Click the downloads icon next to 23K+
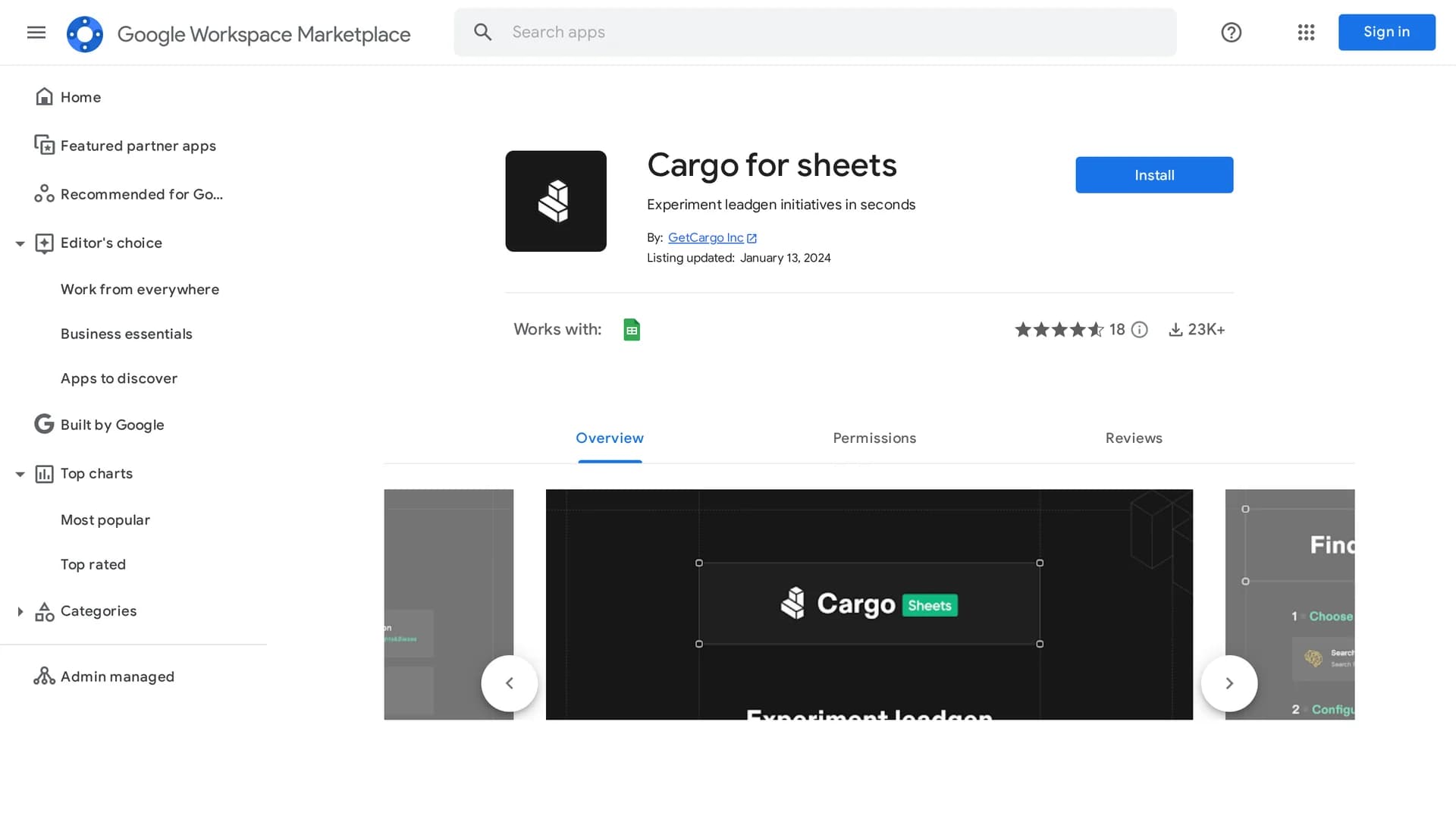Viewport: 1456px width, 819px height. pos(1175,329)
